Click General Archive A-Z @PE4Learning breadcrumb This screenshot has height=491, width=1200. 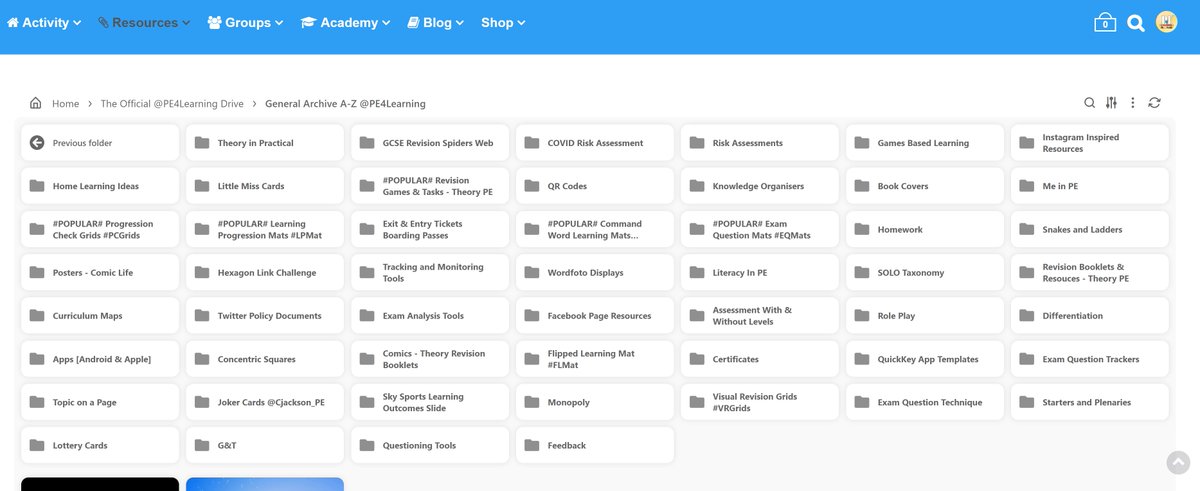point(345,103)
